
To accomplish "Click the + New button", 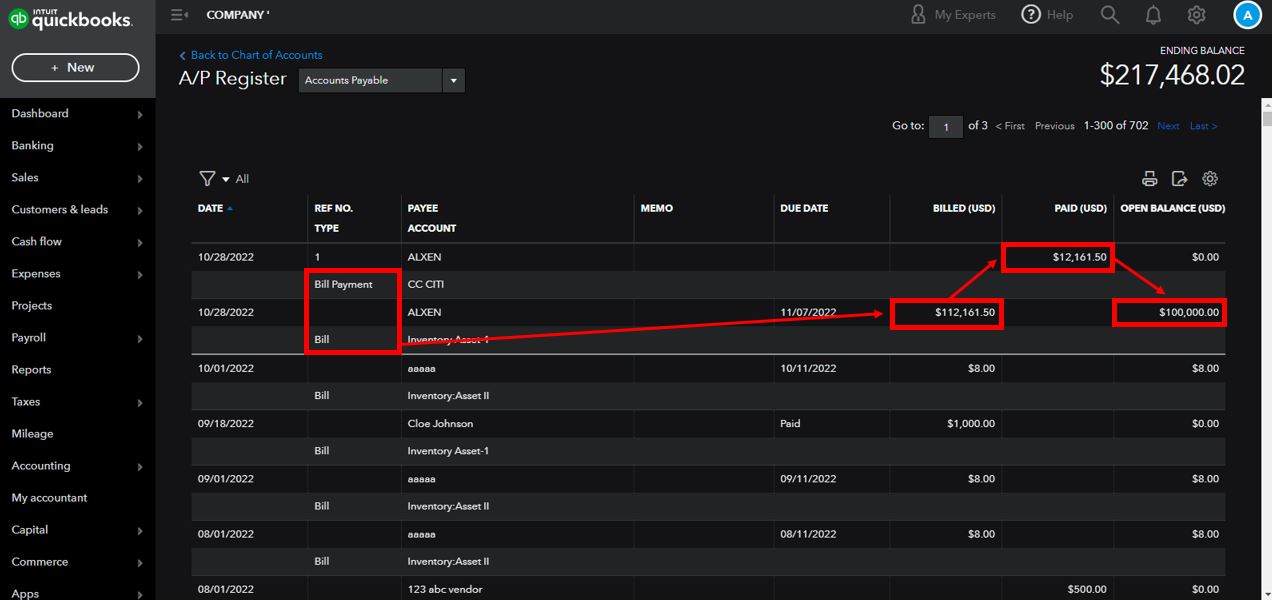I will [x=75, y=68].
